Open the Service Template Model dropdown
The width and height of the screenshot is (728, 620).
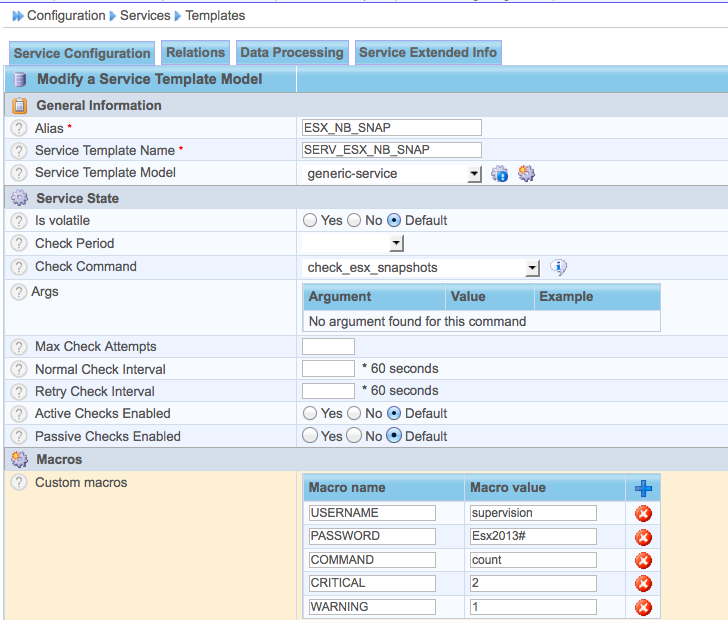(x=474, y=175)
